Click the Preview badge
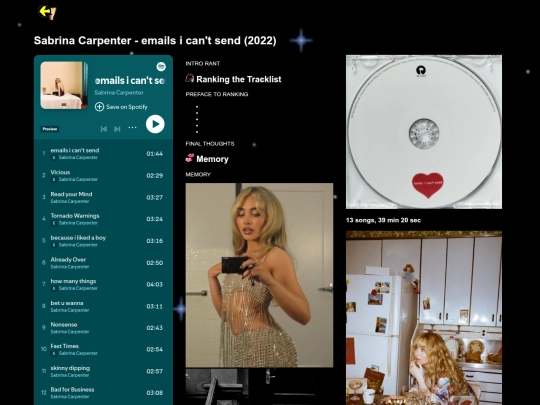This screenshot has width=540, height=405. tap(50, 129)
